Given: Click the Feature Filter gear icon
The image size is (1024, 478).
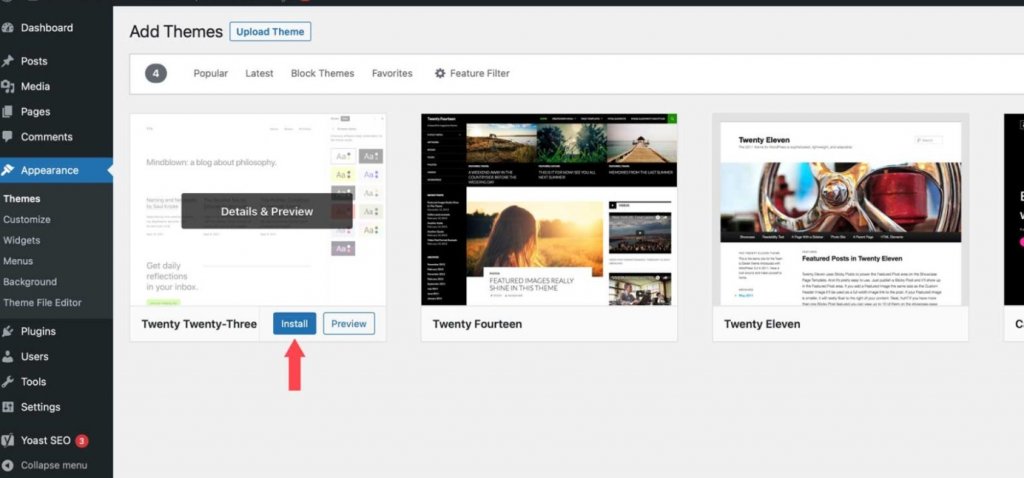Looking at the screenshot, I should coord(440,73).
